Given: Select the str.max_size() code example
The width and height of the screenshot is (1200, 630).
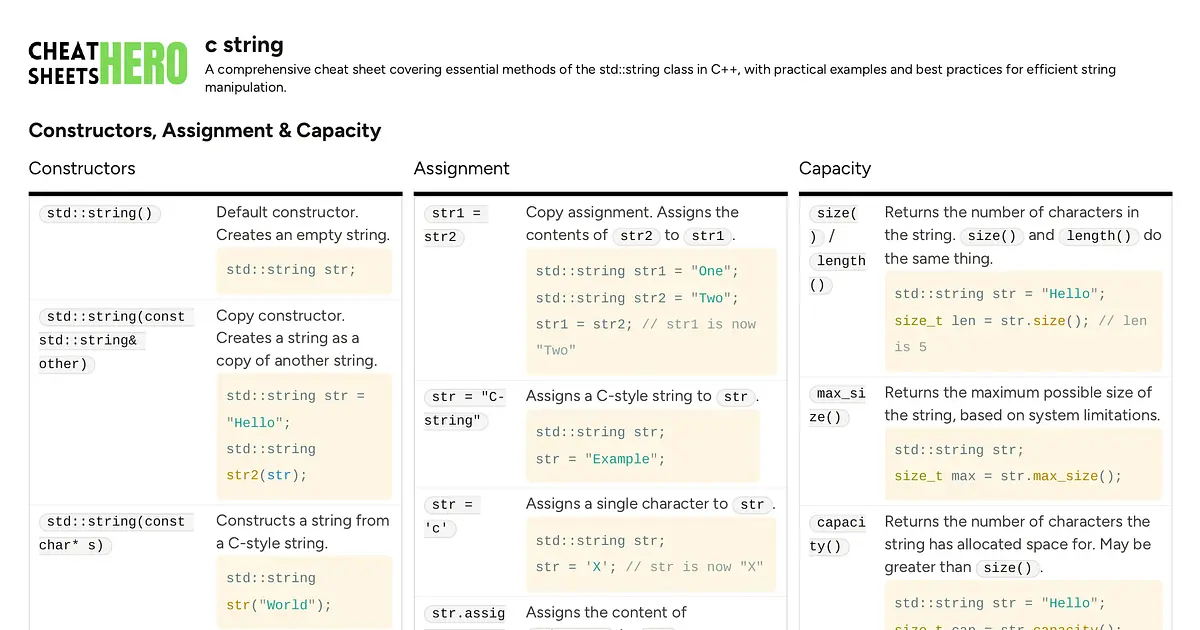Looking at the screenshot, I should tap(1022, 463).
